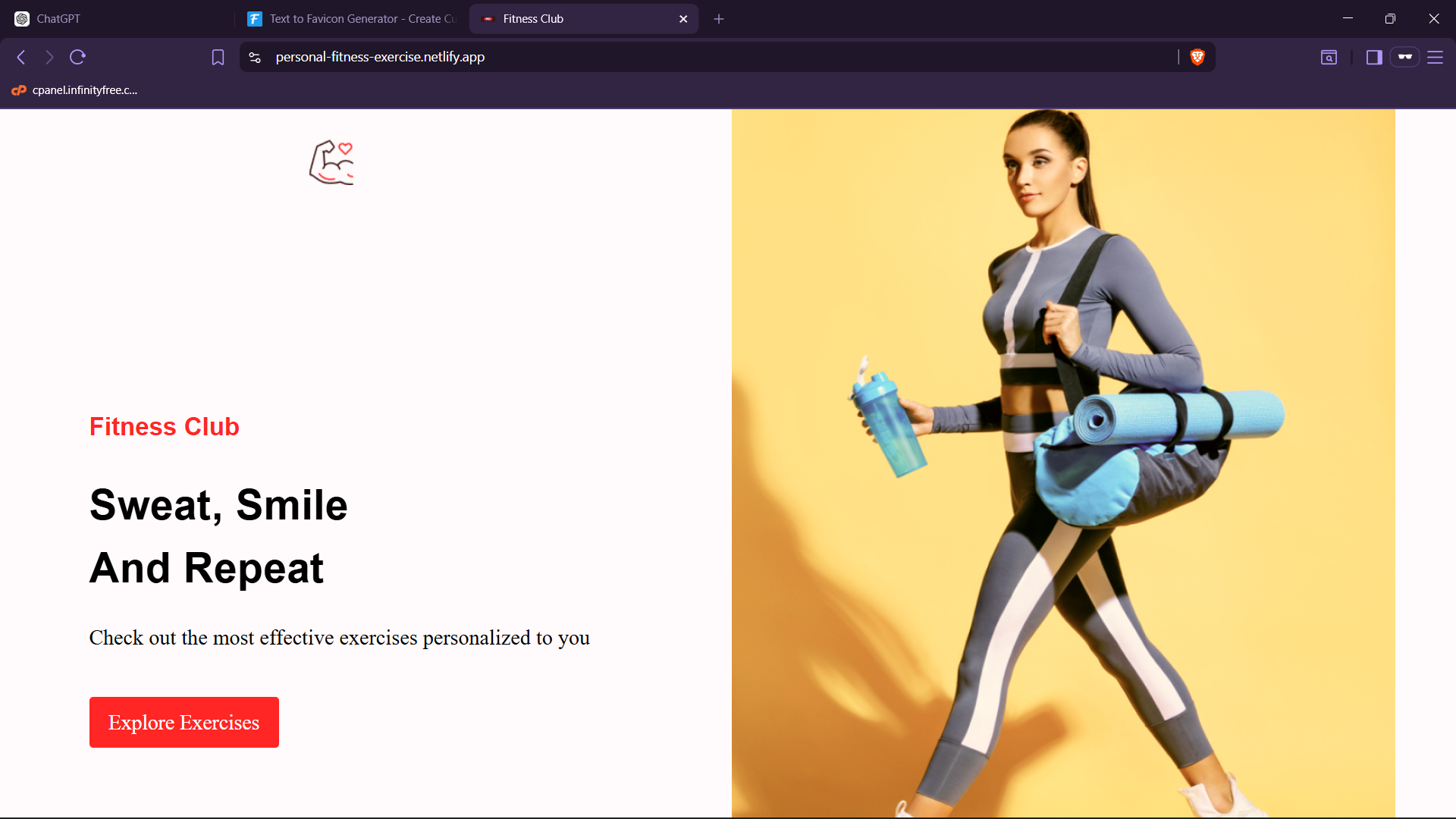
Task: Reload the Fitness Club page
Action: coord(77,57)
